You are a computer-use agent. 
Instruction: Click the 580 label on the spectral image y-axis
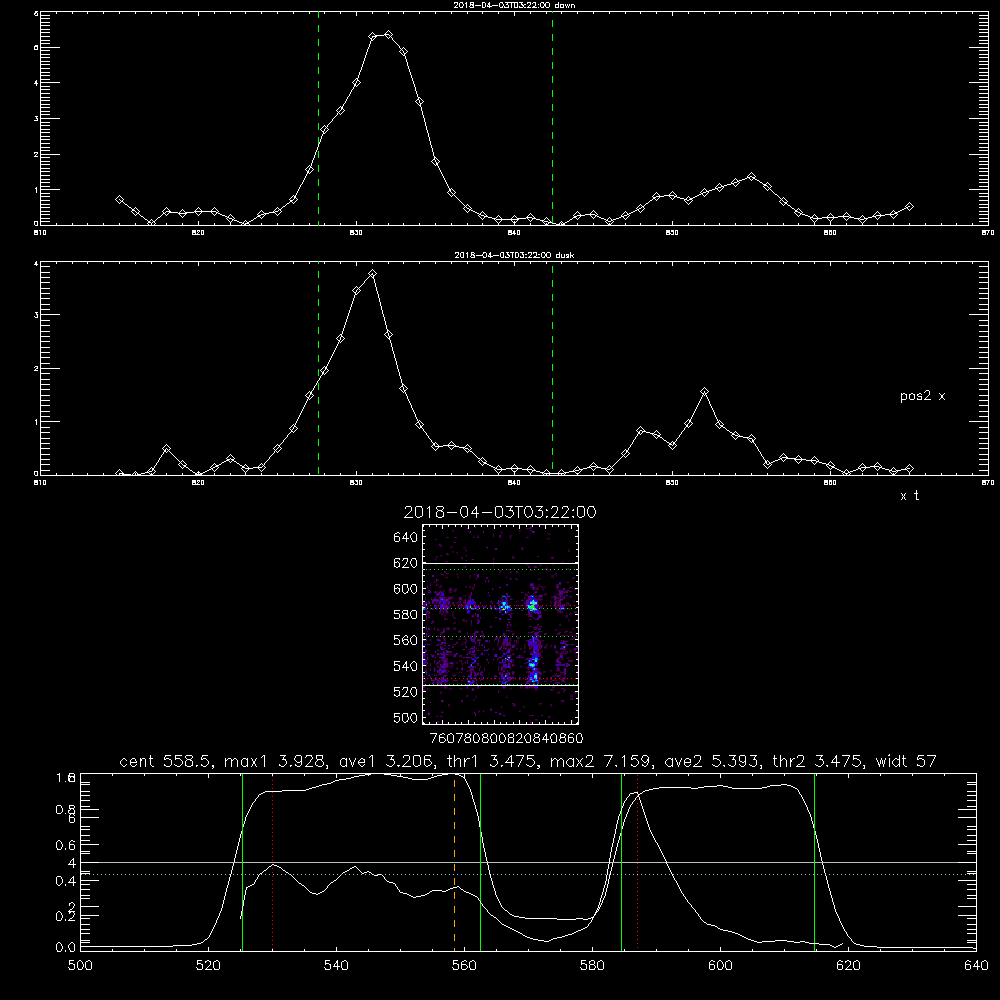[406, 615]
